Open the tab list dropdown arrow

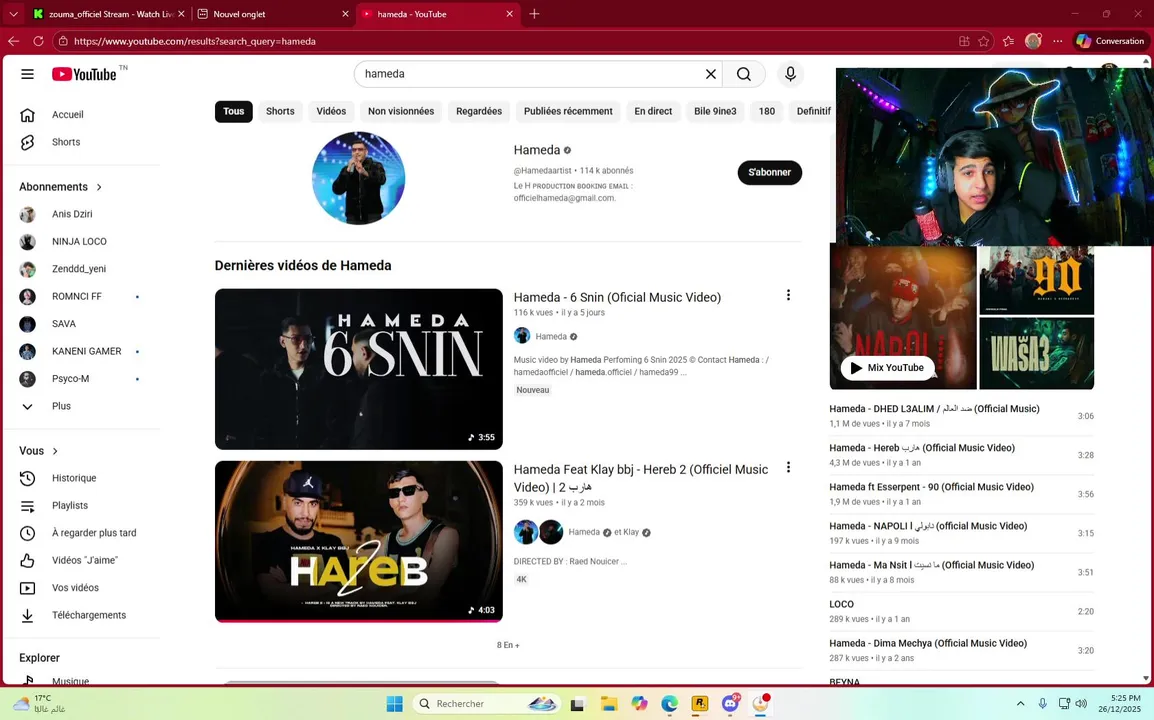click(13, 14)
